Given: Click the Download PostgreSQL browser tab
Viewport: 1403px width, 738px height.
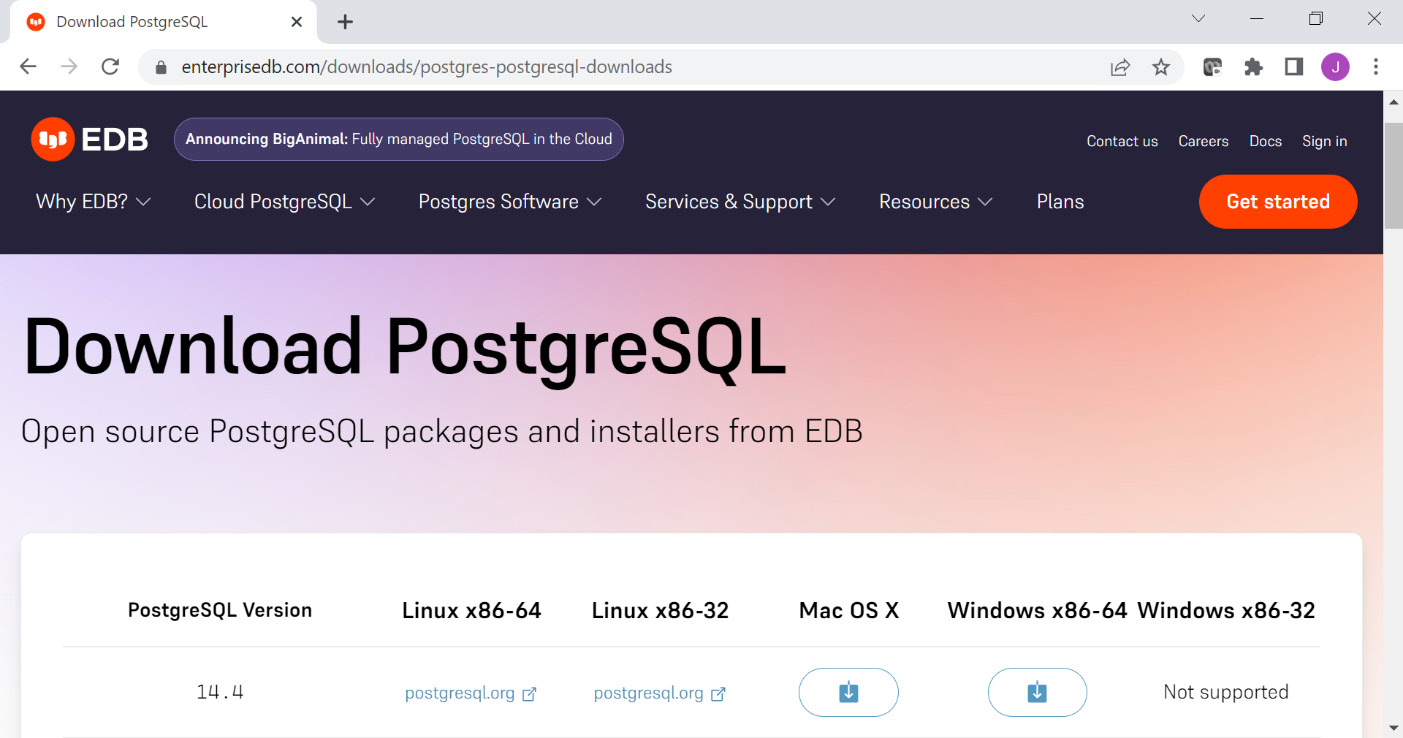Looking at the screenshot, I should [165, 22].
